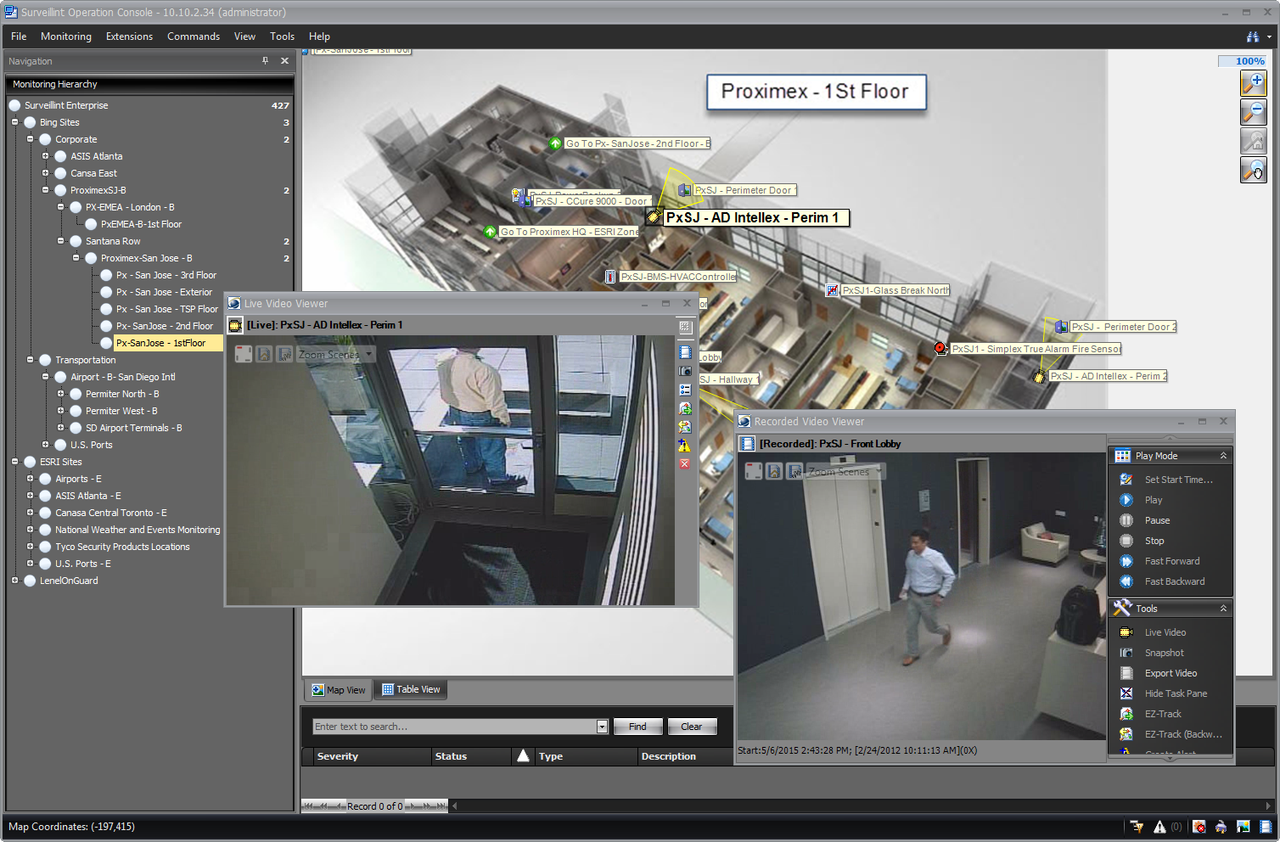Expand the Transportation tree node

click(x=29, y=359)
